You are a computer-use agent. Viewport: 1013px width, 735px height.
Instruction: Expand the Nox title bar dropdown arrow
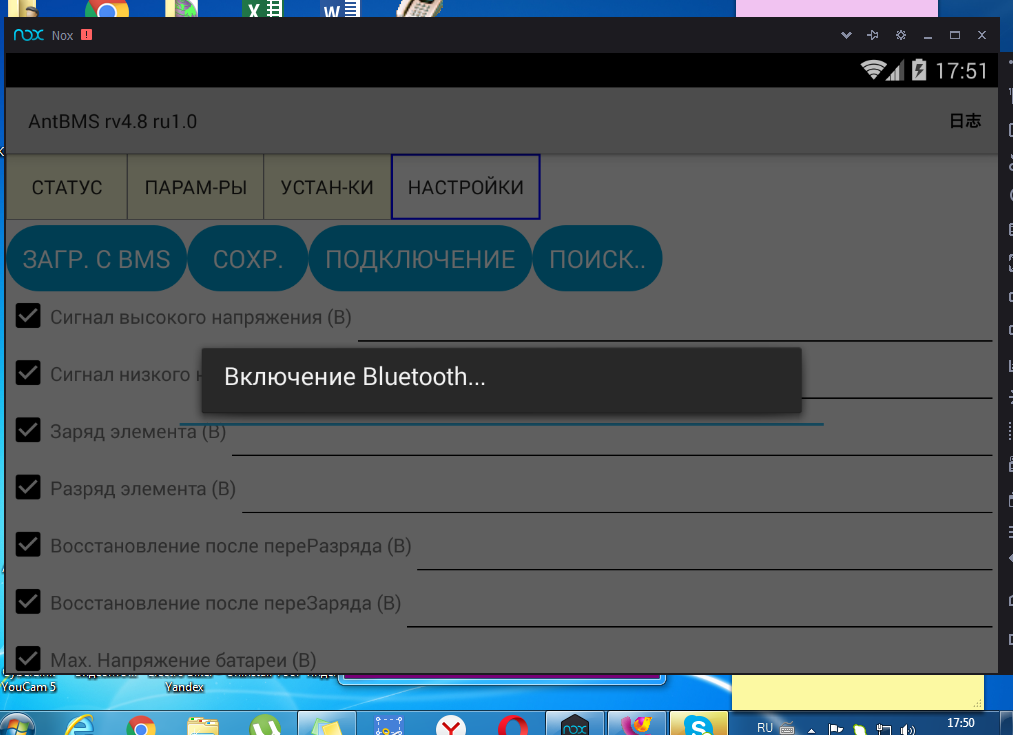click(846, 35)
